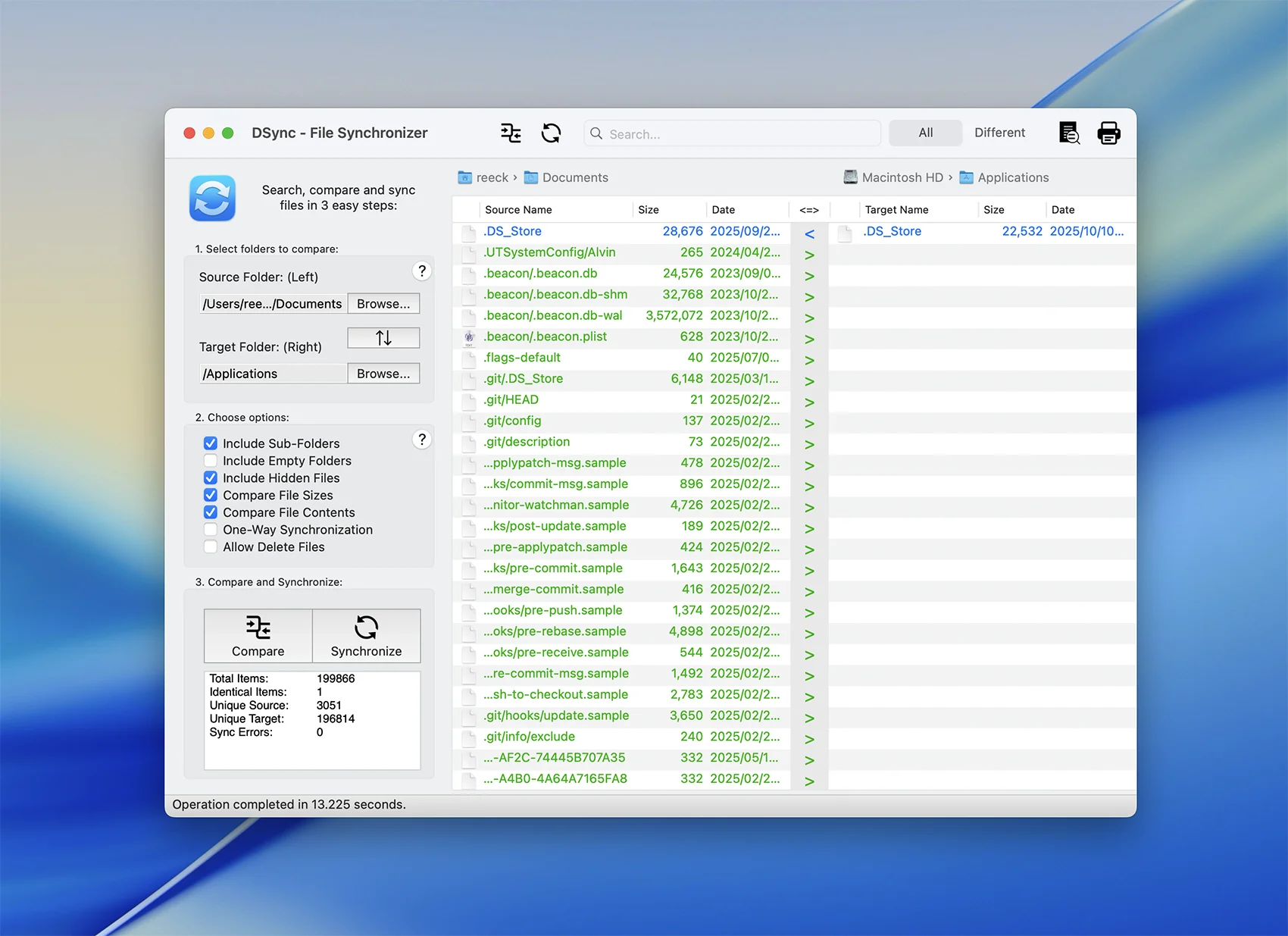Open help for the options section
Viewport: 1288px width, 936px height.
pyautogui.click(x=422, y=440)
